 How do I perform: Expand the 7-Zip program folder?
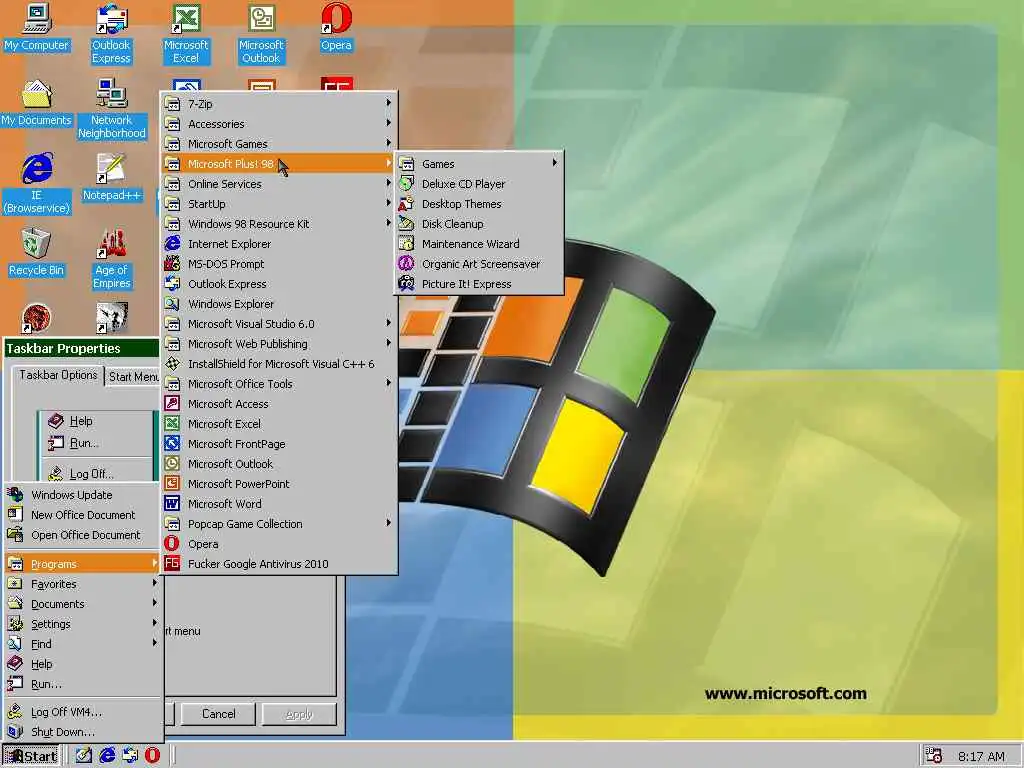280,104
